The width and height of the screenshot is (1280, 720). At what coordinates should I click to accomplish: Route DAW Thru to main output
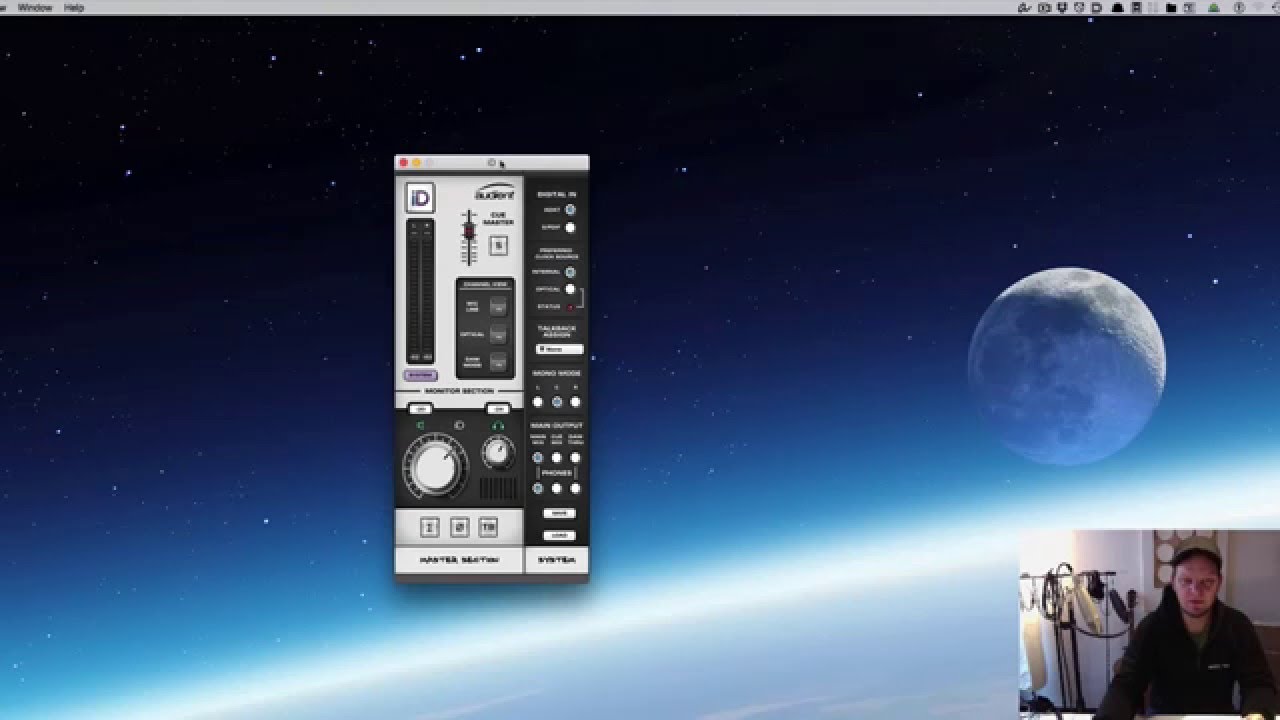point(575,458)
